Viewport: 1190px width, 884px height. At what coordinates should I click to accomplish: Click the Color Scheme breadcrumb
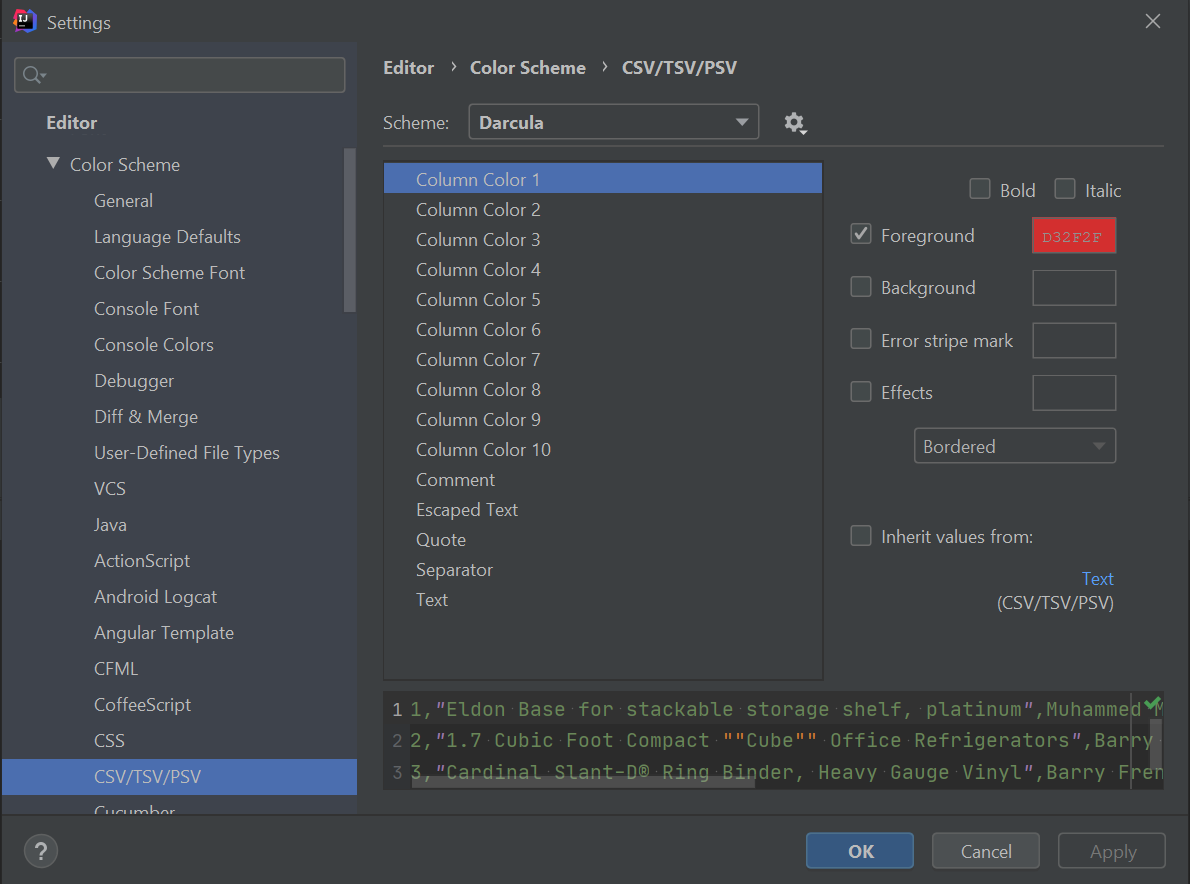[x=527, y=68]
